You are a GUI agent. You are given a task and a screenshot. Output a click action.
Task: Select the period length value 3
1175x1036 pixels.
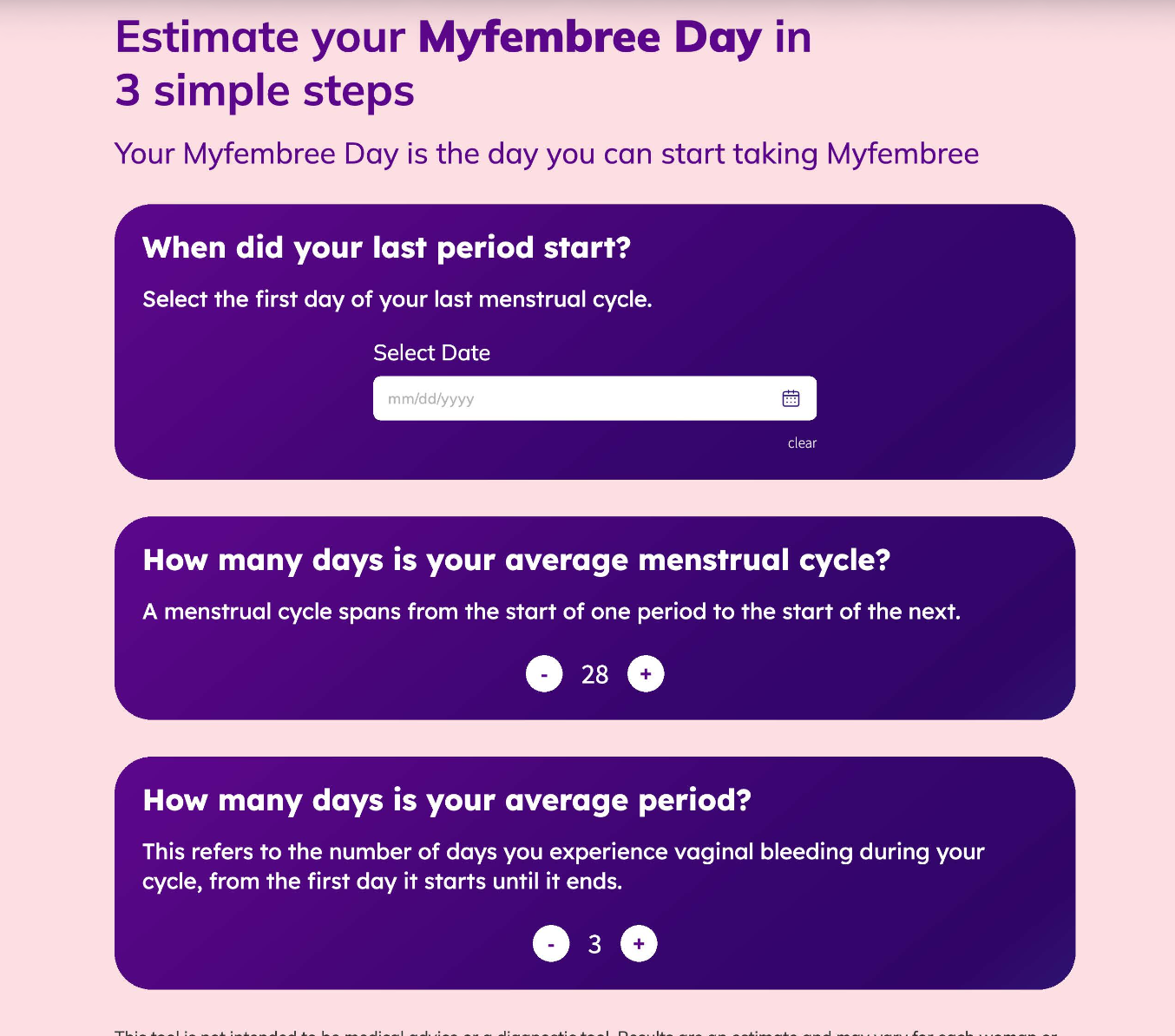(594, 944)
